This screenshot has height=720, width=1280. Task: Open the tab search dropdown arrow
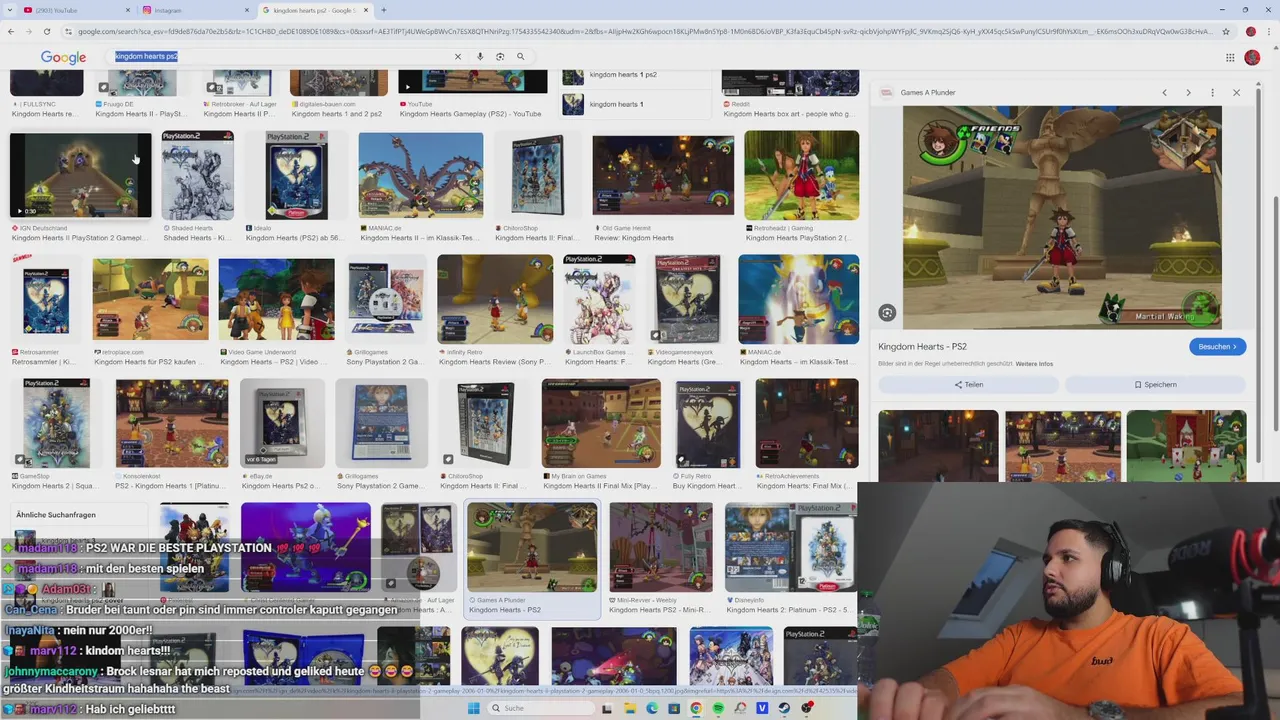9,10
